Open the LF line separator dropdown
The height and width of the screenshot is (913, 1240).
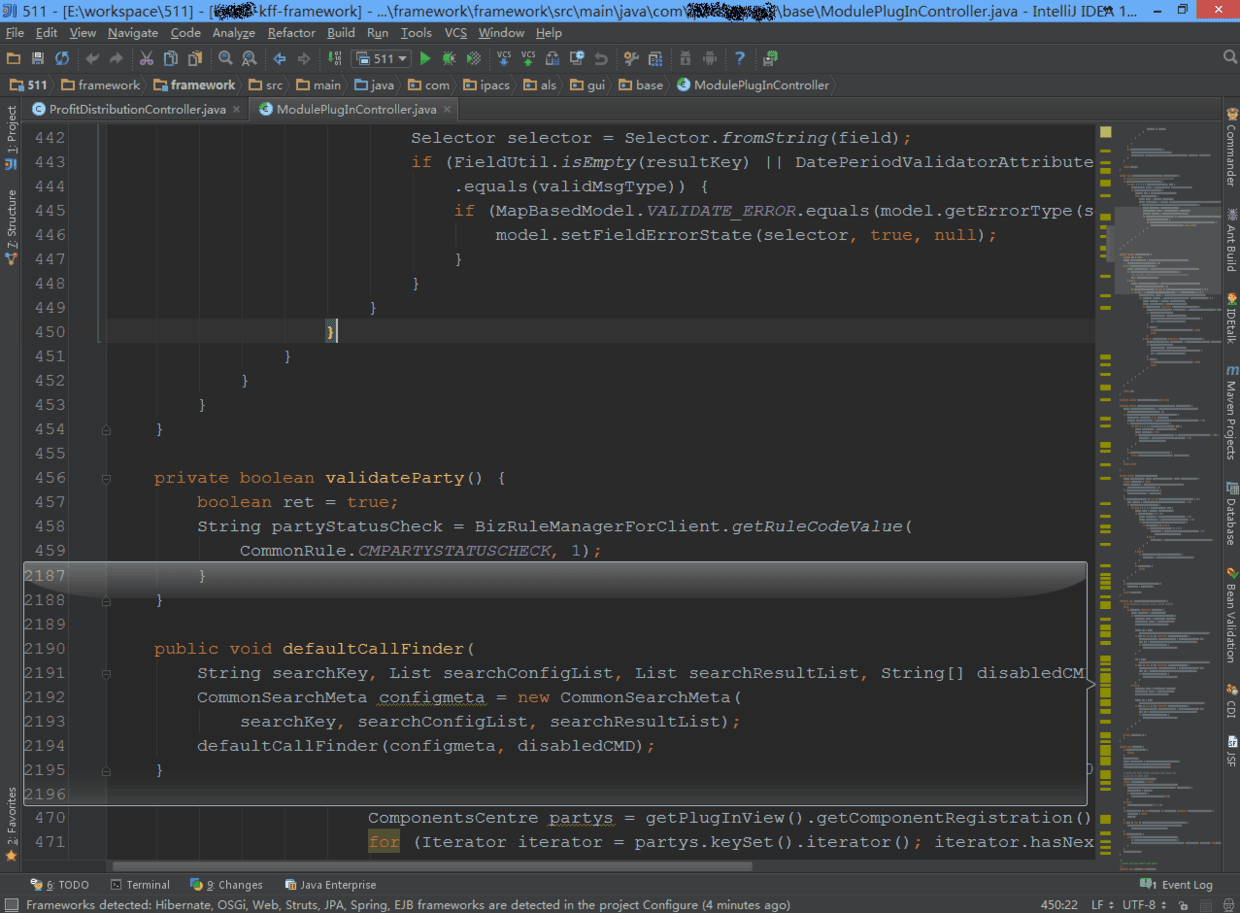[1101, 904]
